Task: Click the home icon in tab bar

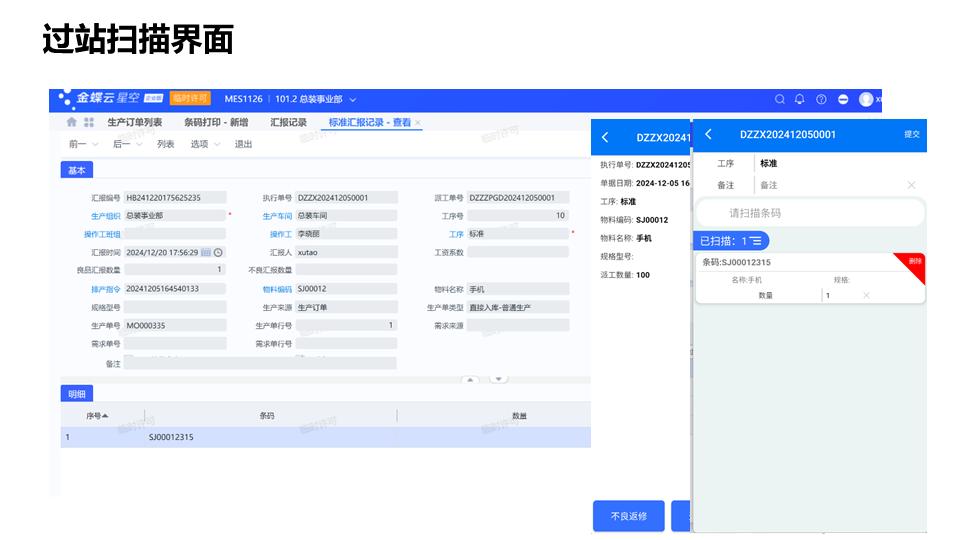Action: point(71,122)
